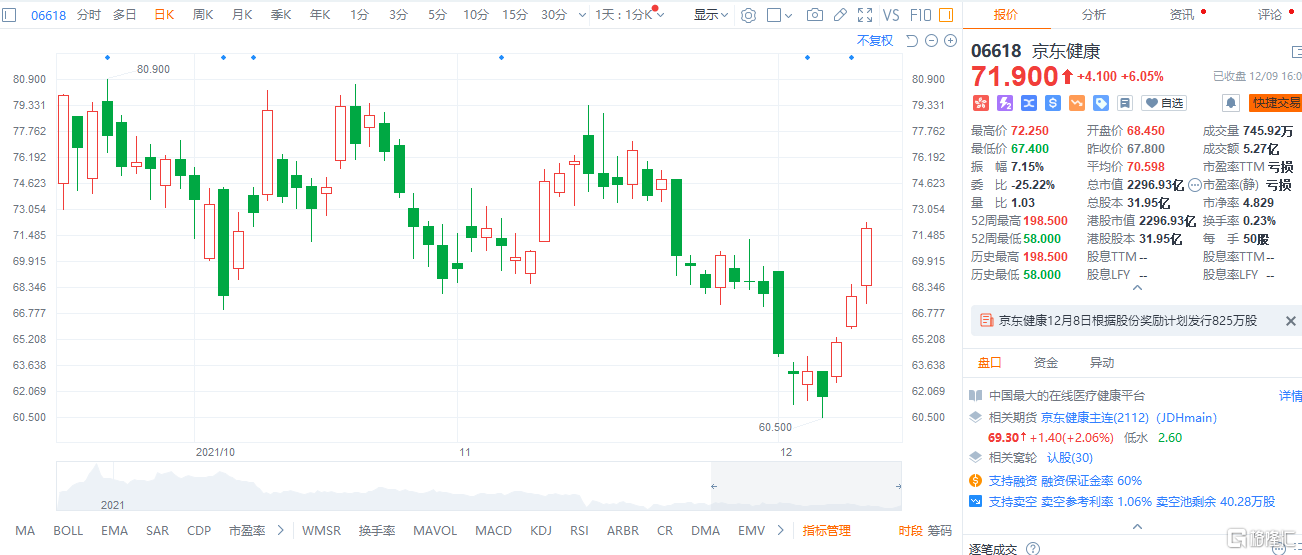Switch to the 异动 tab
This screenshot has height=555, width=1302.
[x=1102, y=362]
